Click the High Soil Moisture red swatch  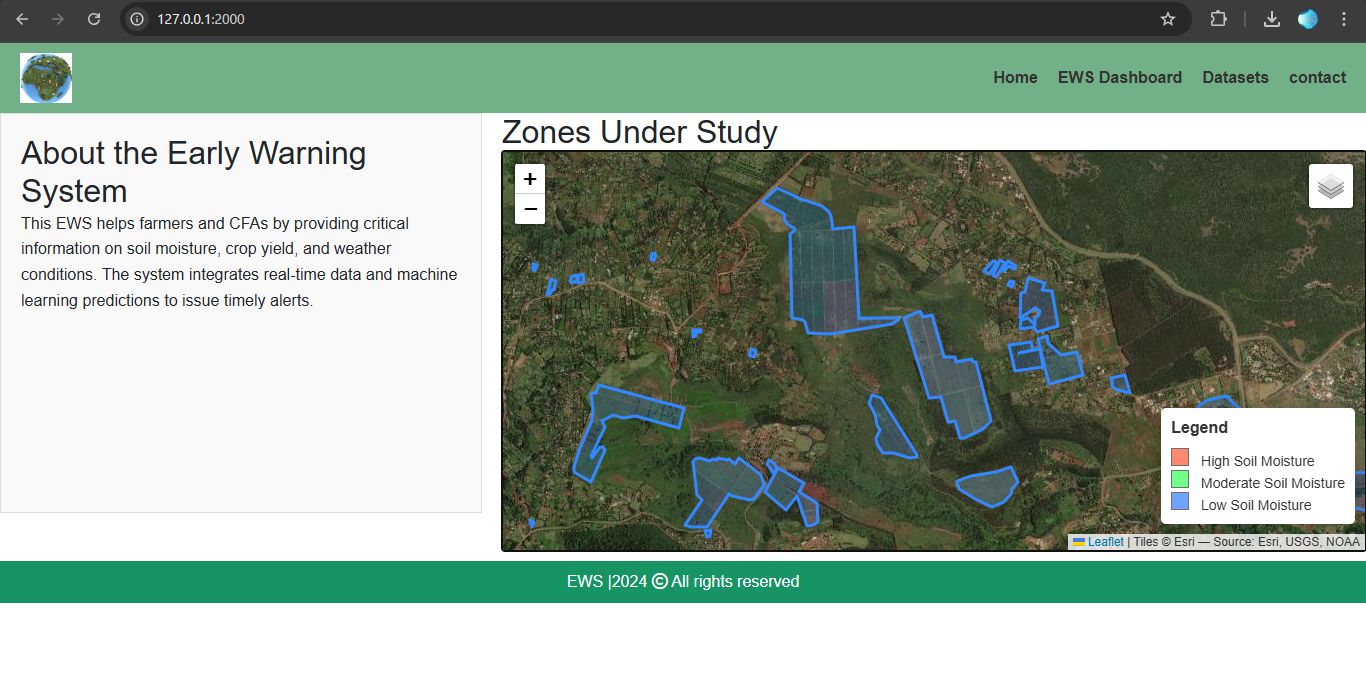[1180, 457]
